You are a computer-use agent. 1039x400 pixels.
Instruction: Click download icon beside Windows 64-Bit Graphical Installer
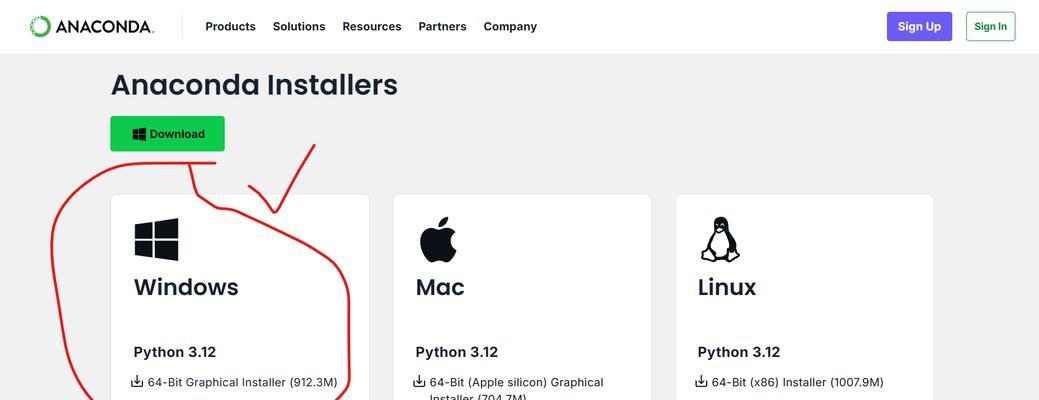(x=137, y=381)
